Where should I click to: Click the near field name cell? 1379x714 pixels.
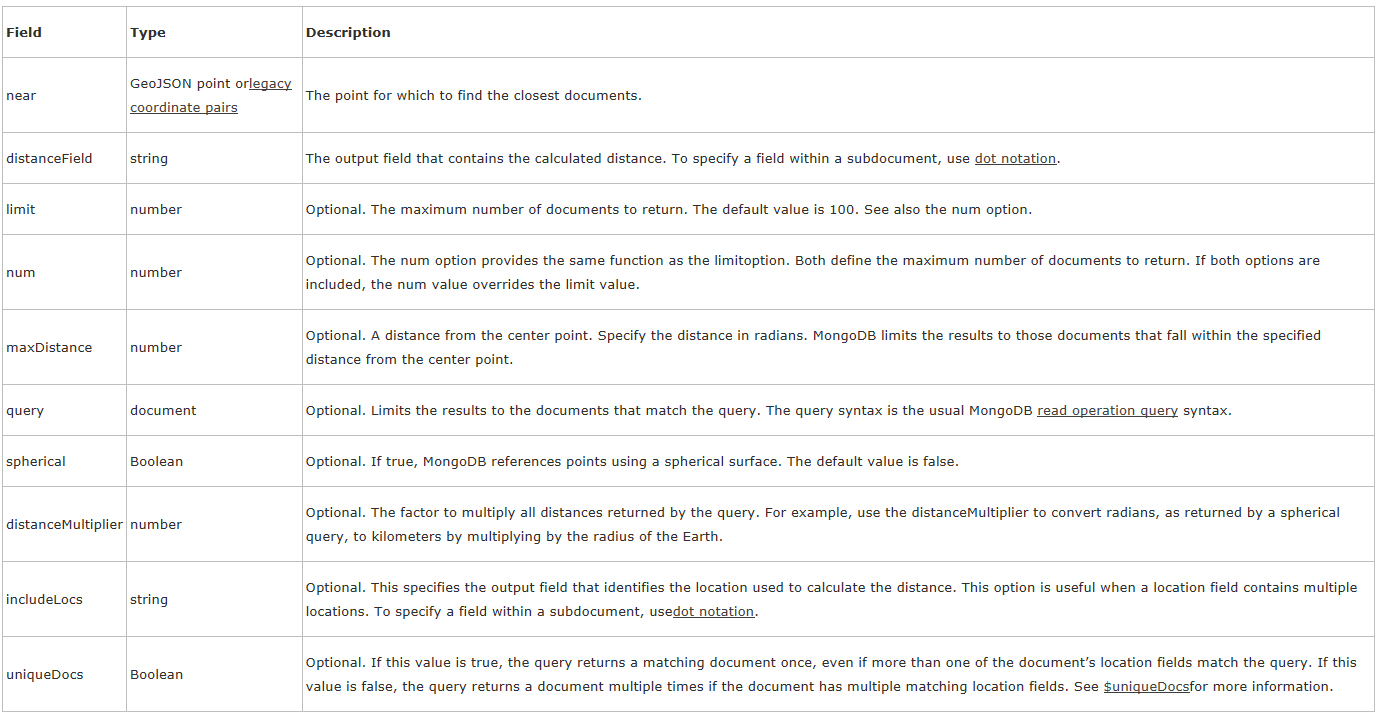64,95
